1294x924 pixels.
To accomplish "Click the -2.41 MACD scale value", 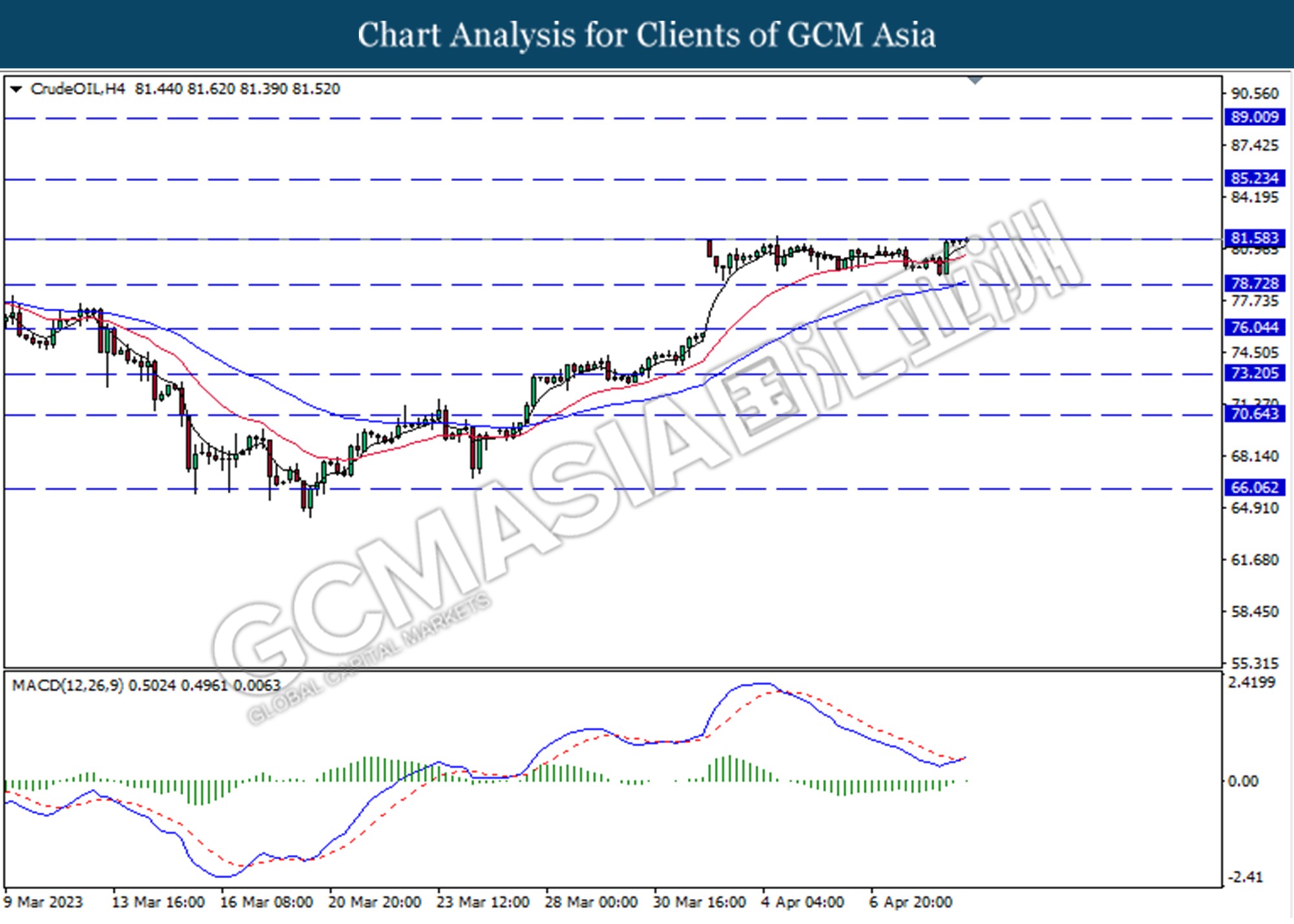I will coord(1245,877).
